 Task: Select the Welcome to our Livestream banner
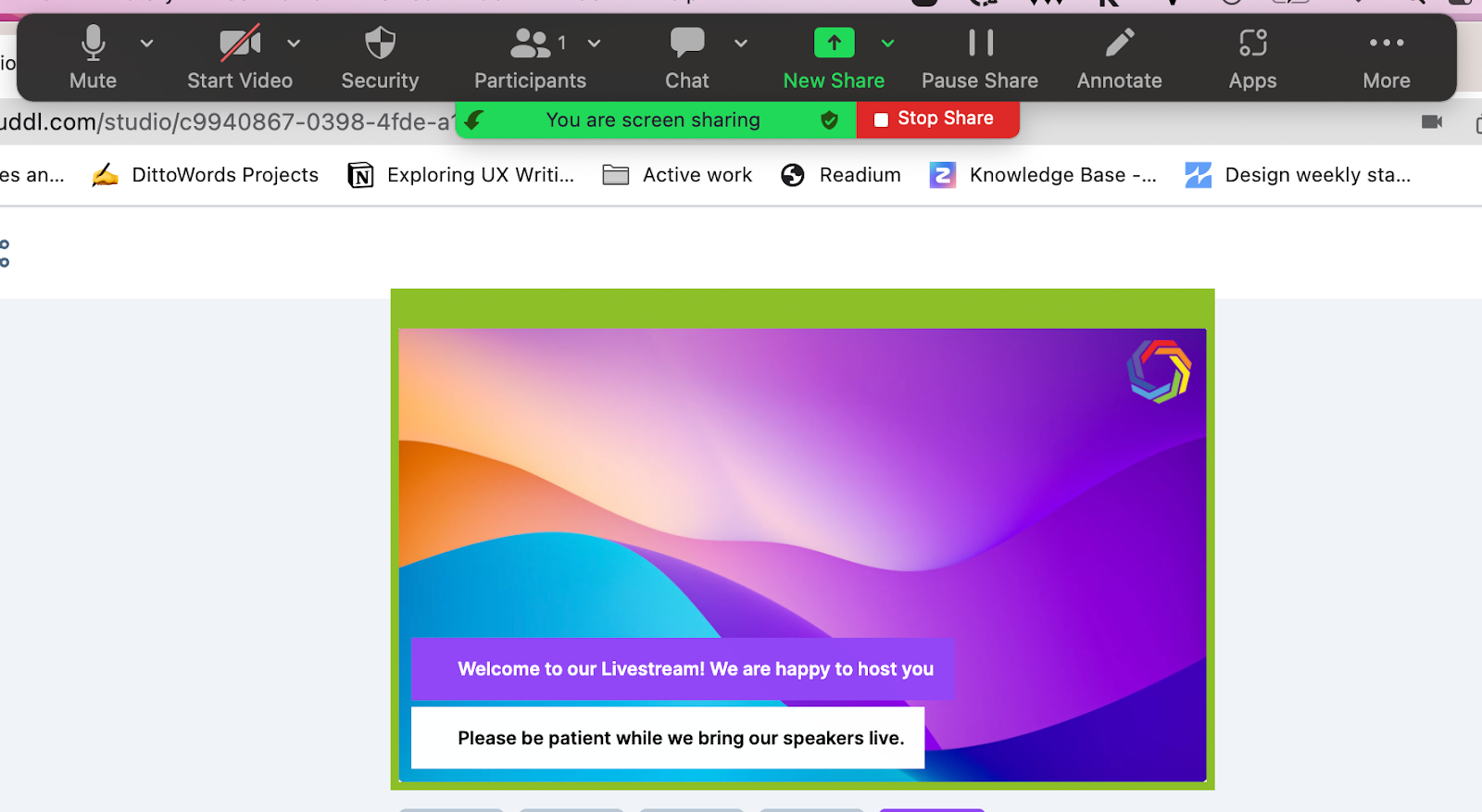pos(683,668)
